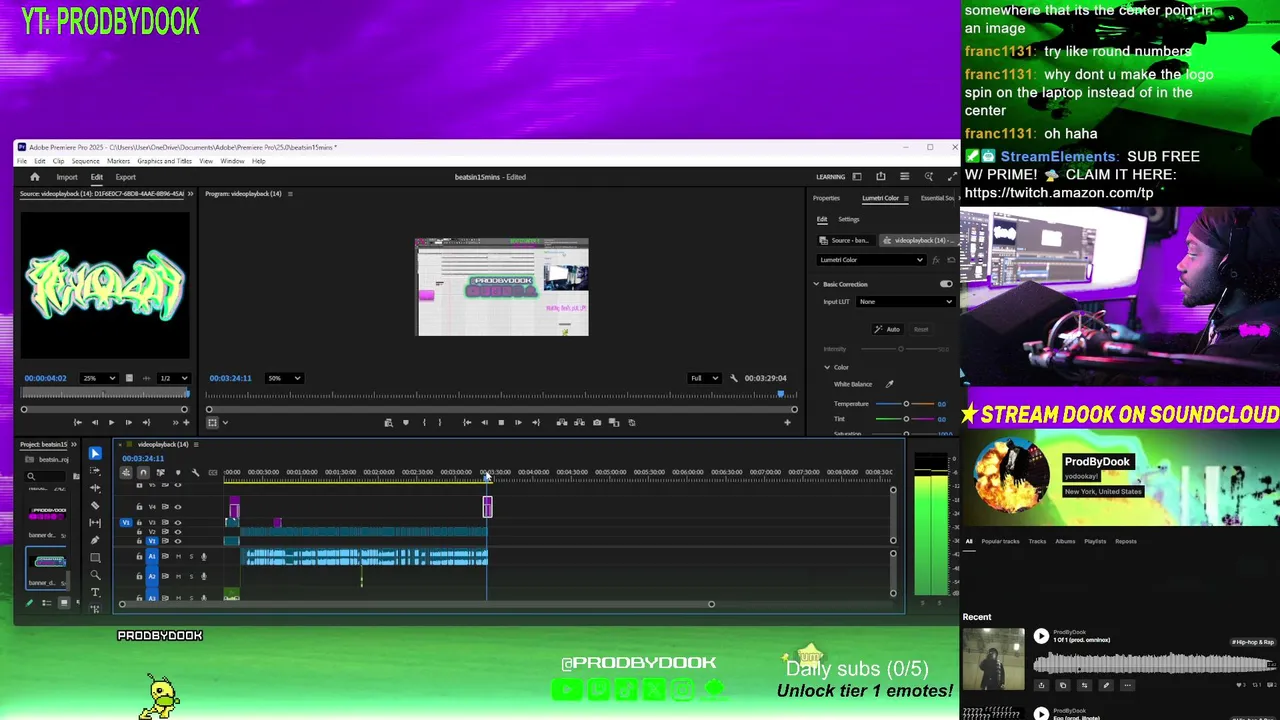Collapse the Basic Correction section
The height and width of the screenshot is (720, 1280).
[816, 284]
